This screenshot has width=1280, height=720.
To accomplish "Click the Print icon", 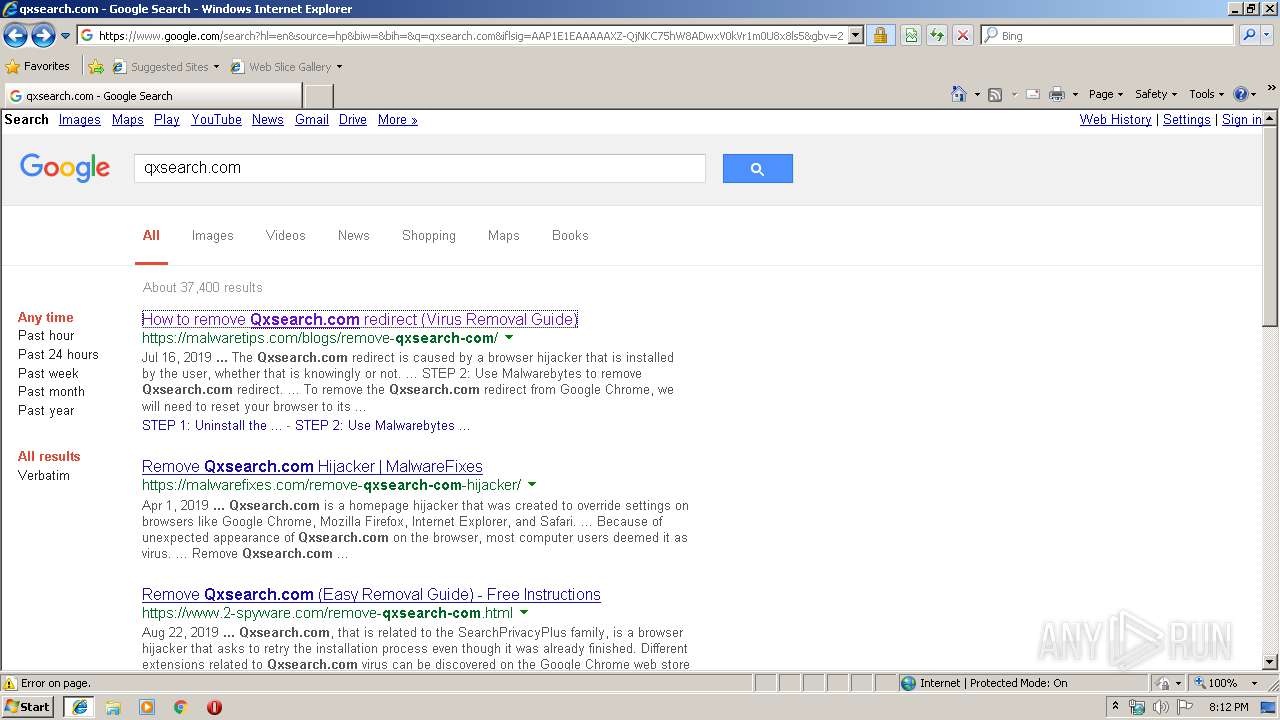I will coord(1056,94).
